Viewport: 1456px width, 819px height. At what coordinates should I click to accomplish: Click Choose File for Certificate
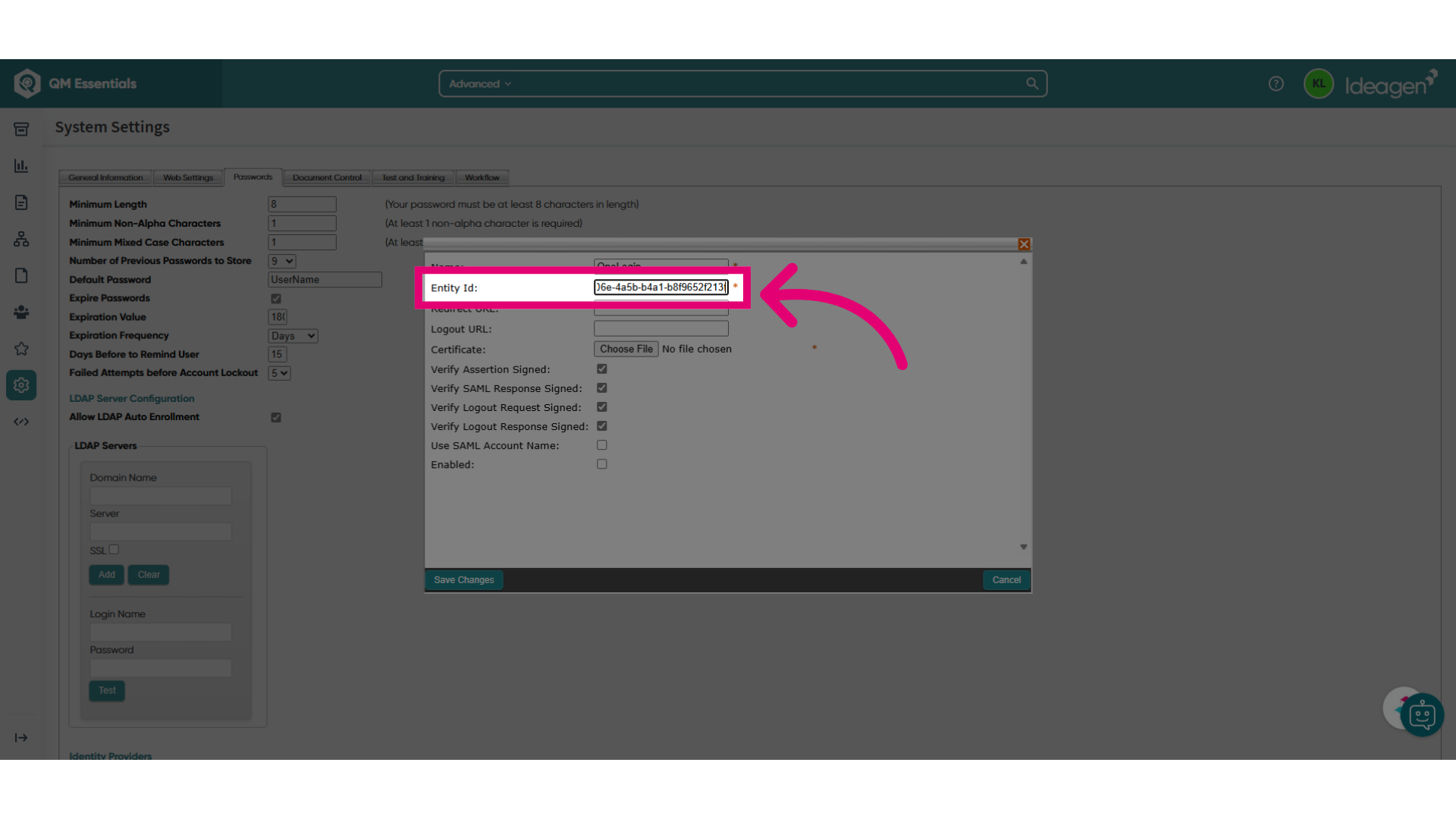click(626, 349)
